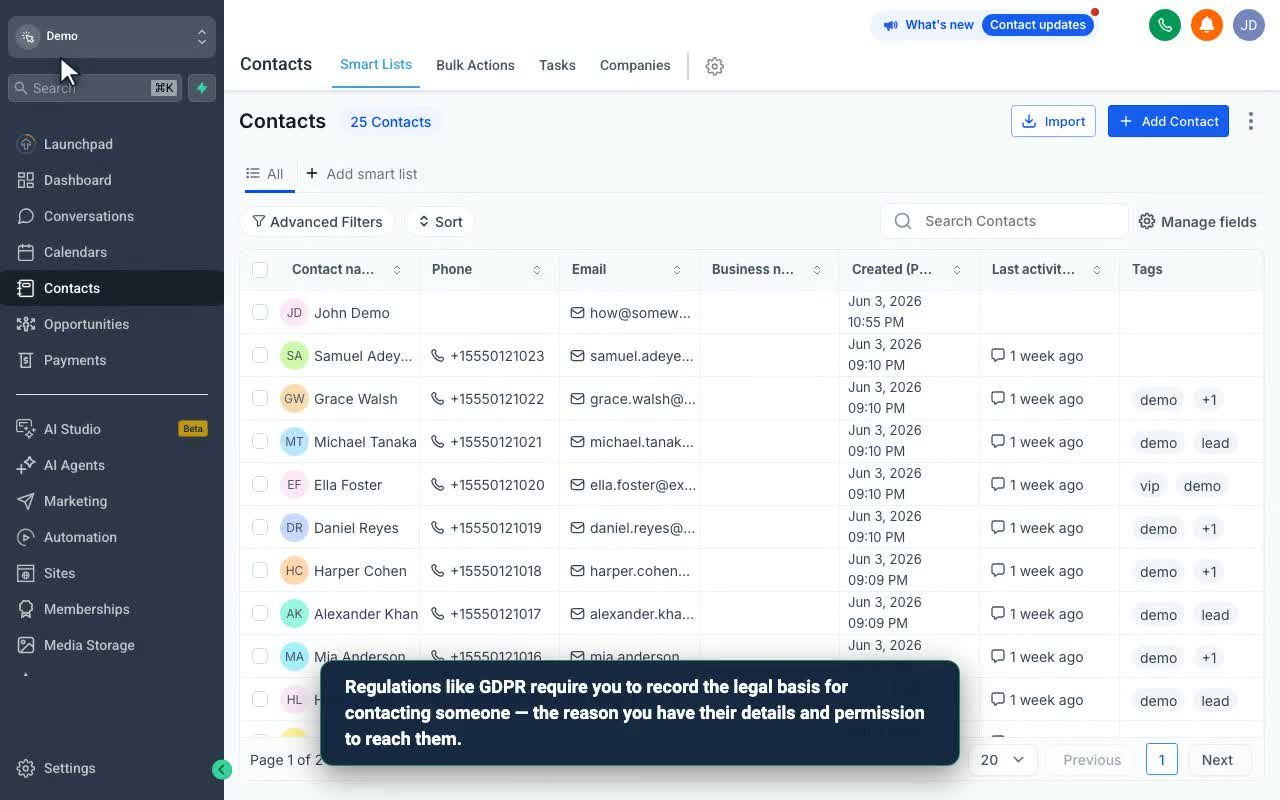Open the Demo account switcher dropdown
Viewport: 1280px width, 800px height.
click(x=112, y=36)
